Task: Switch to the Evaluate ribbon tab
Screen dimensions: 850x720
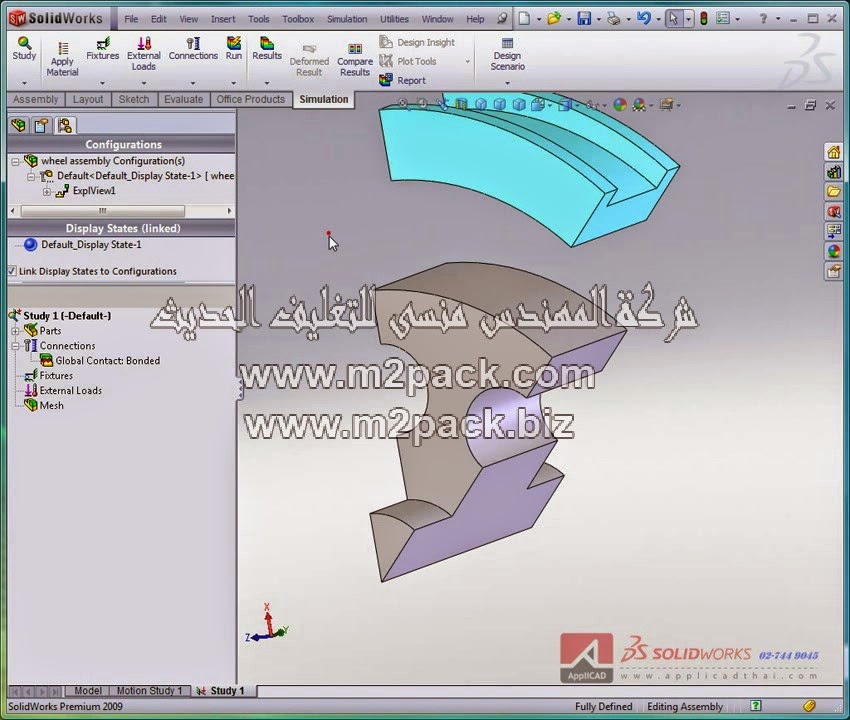Action: [x=183, y=99]
